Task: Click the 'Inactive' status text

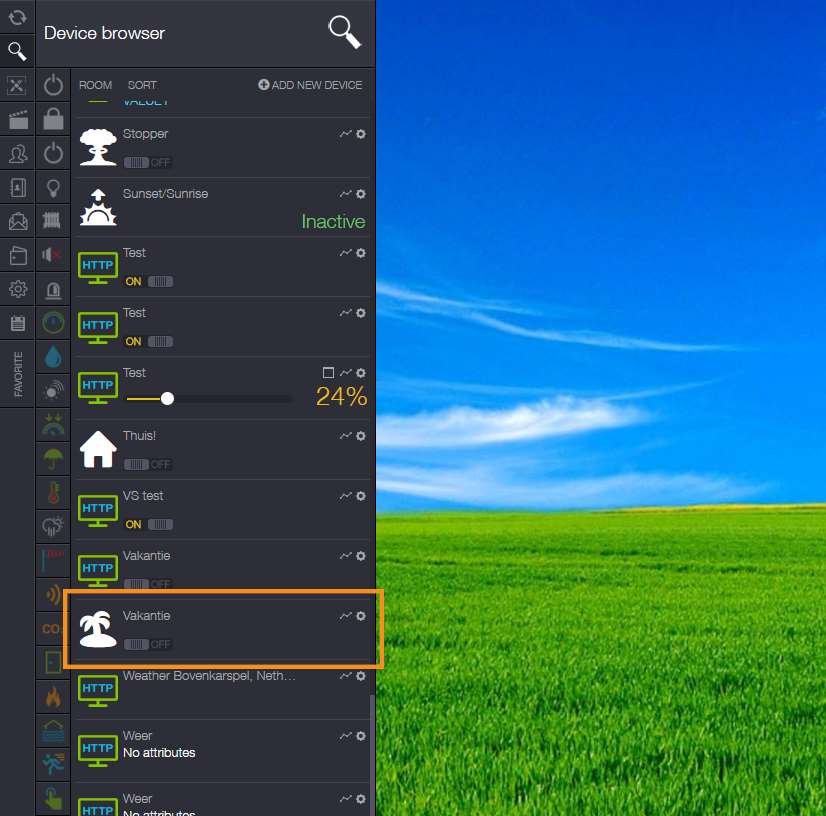Action: pyautogui.click(x=333, y=222)
